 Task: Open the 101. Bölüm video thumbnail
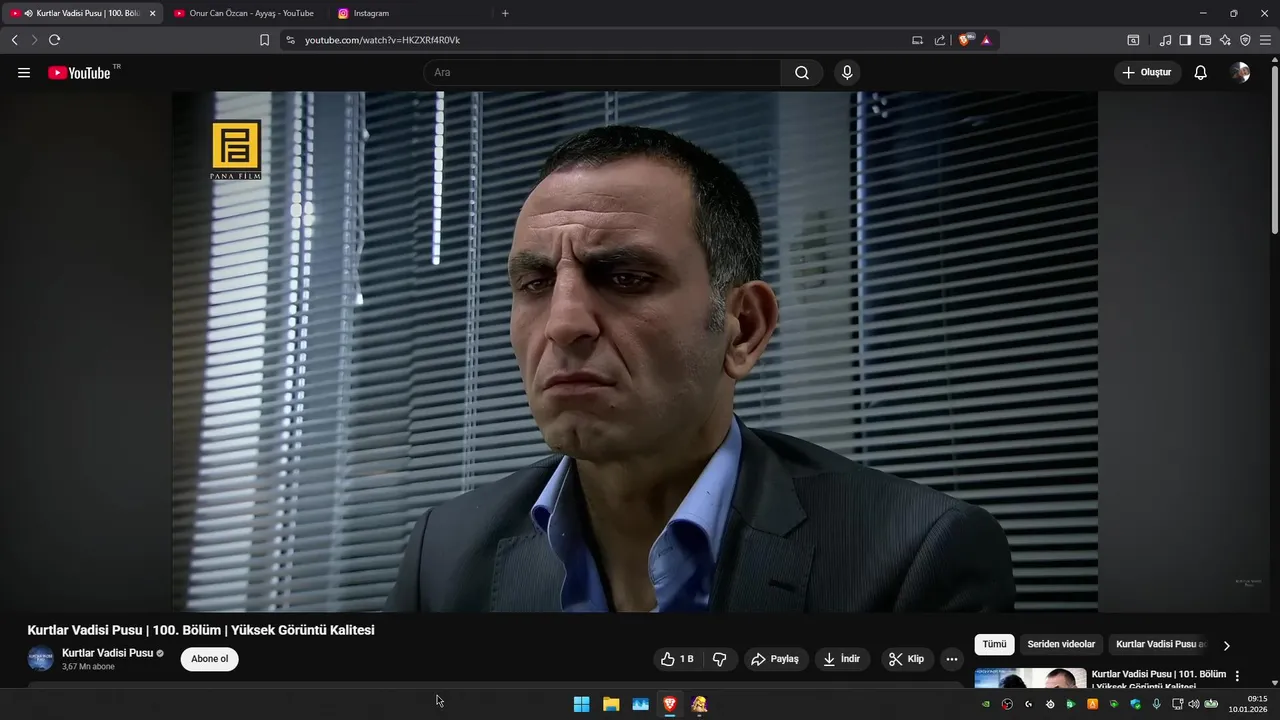1030,679
